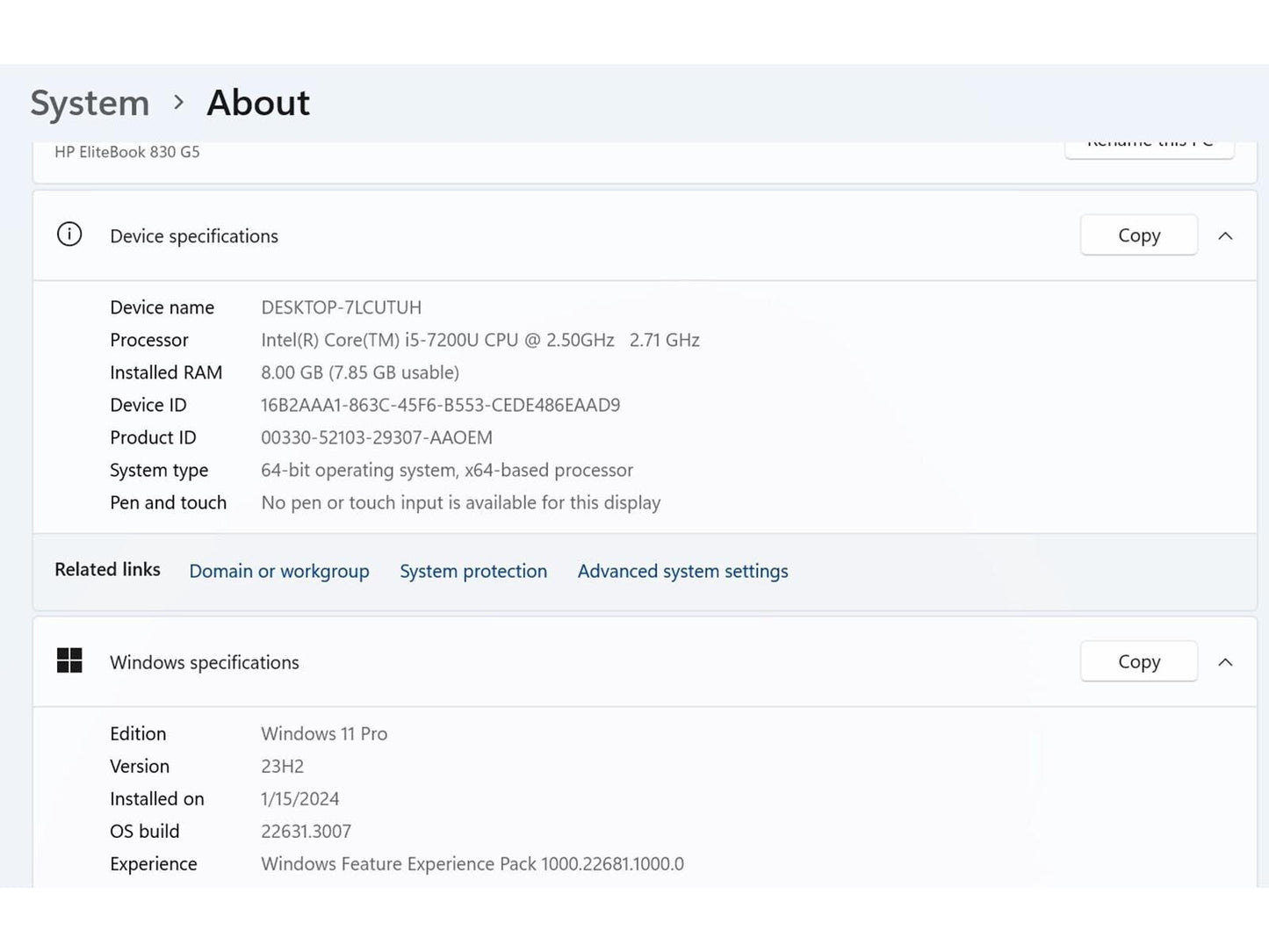Image resolution: width=1269 pixels, height=952 pixels.
Task: Open Advanced system settings link
Action: coord(682,571)
